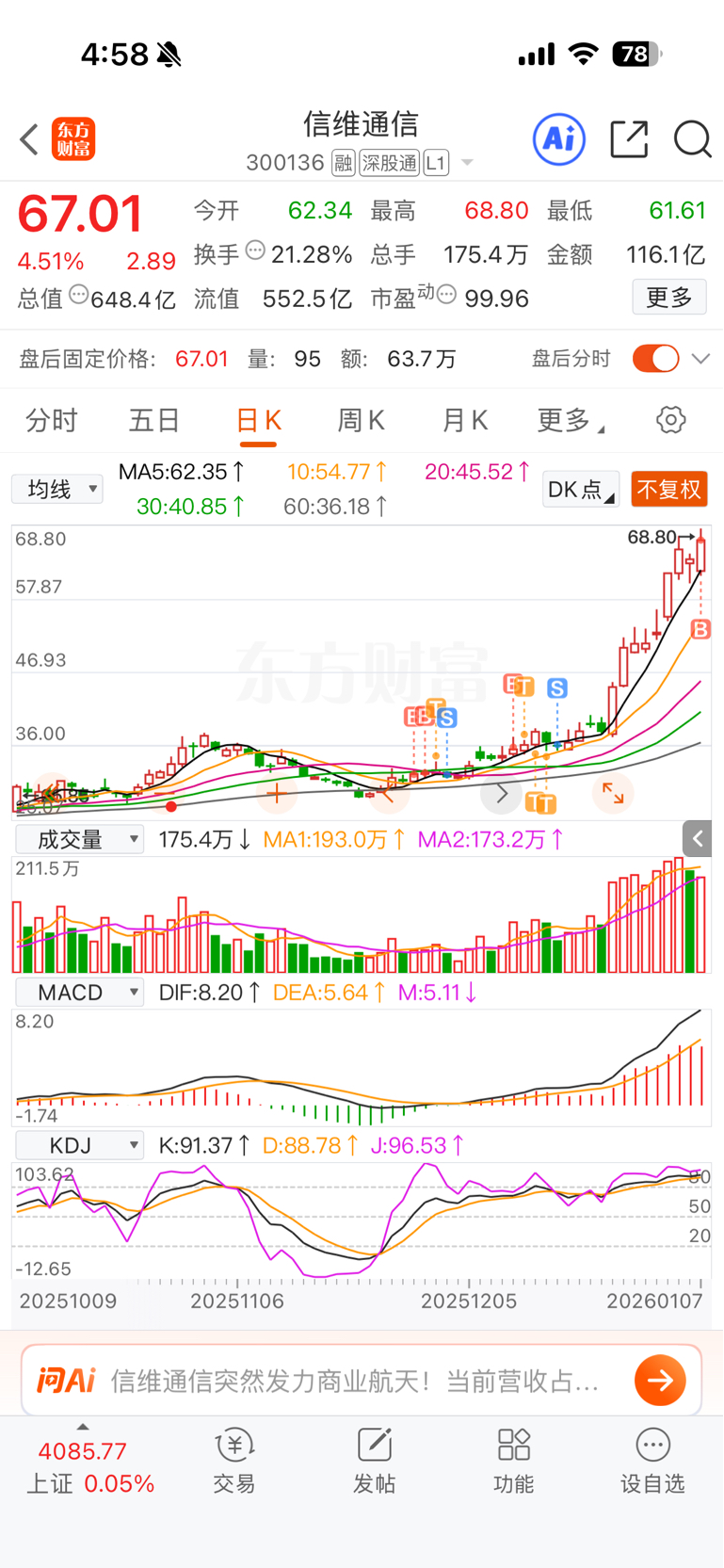724x1568 pixels.
Task: Open the blue Ai assistant icon
Action: tap(559, 139)
